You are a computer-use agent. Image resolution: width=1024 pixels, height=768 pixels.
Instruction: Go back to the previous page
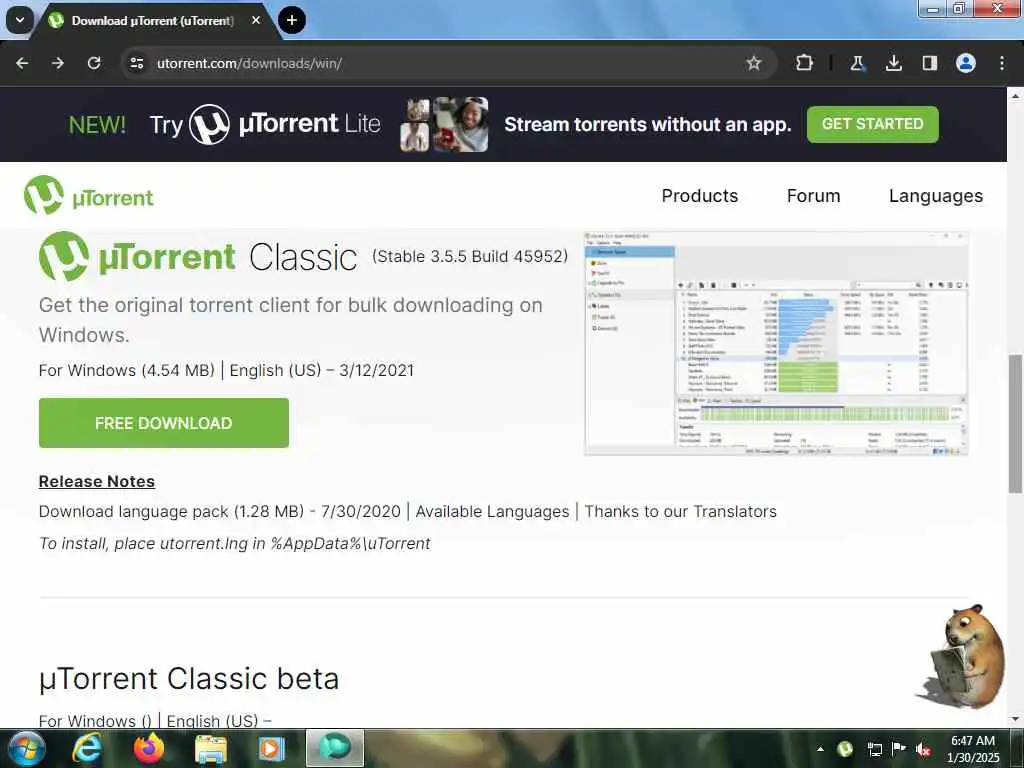point(22,63)
